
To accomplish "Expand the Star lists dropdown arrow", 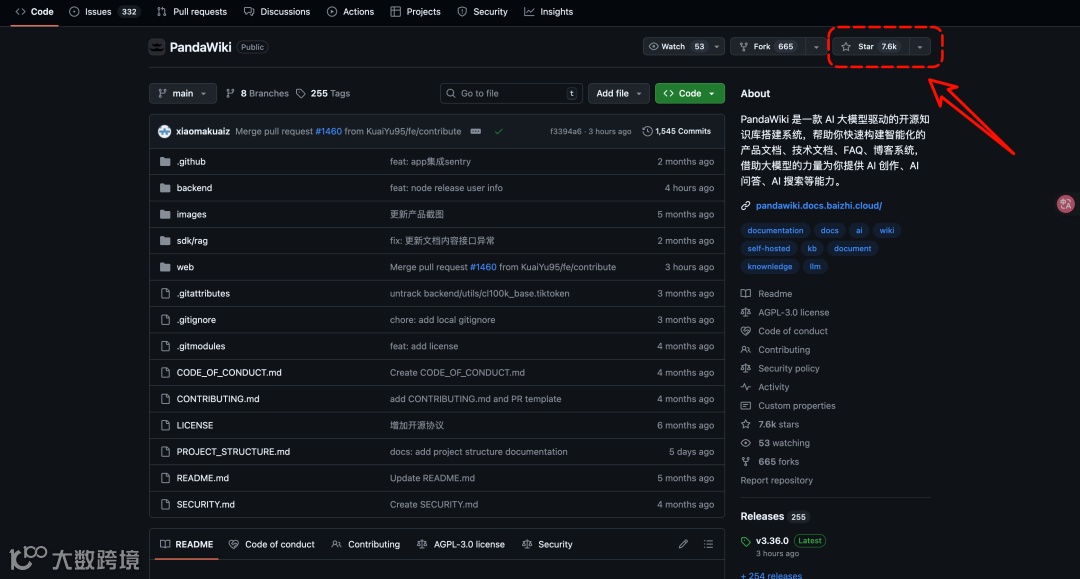I will [x=920, y=47].
